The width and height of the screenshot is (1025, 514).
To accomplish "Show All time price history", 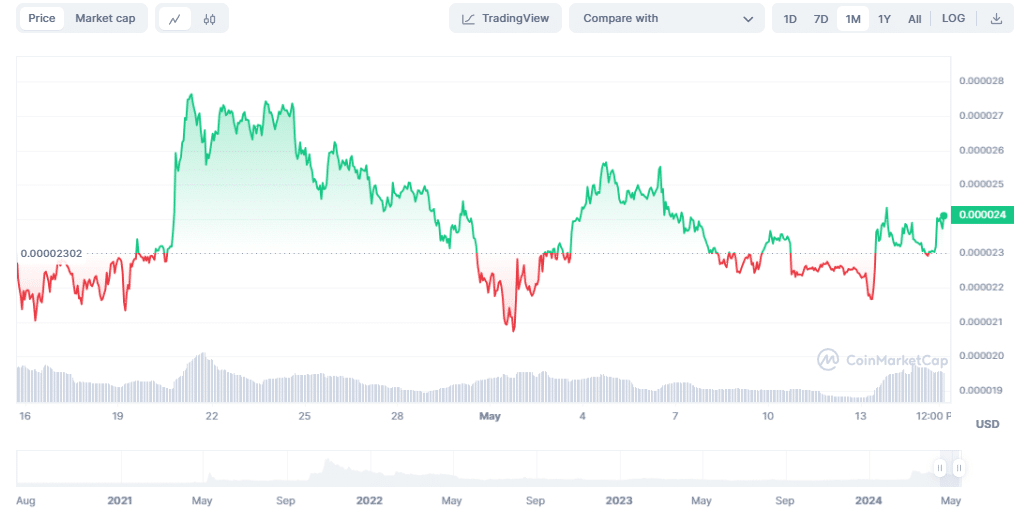I will (915, 19).
